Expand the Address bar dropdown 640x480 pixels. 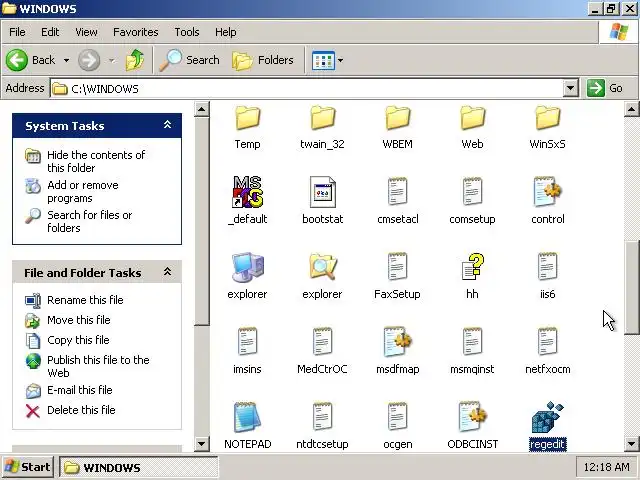tap(571, 88)
